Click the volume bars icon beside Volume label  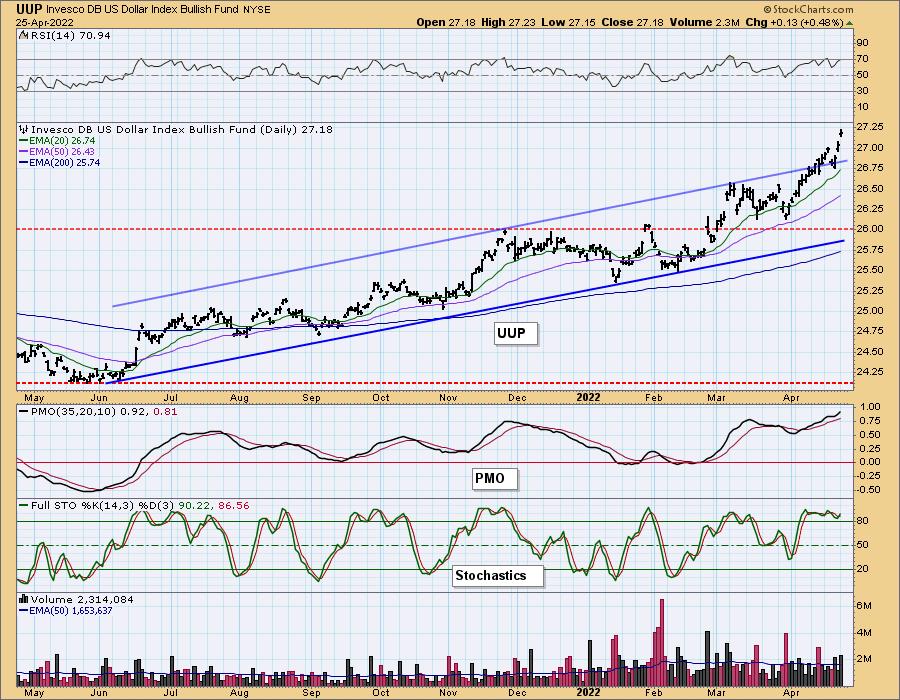24,599
